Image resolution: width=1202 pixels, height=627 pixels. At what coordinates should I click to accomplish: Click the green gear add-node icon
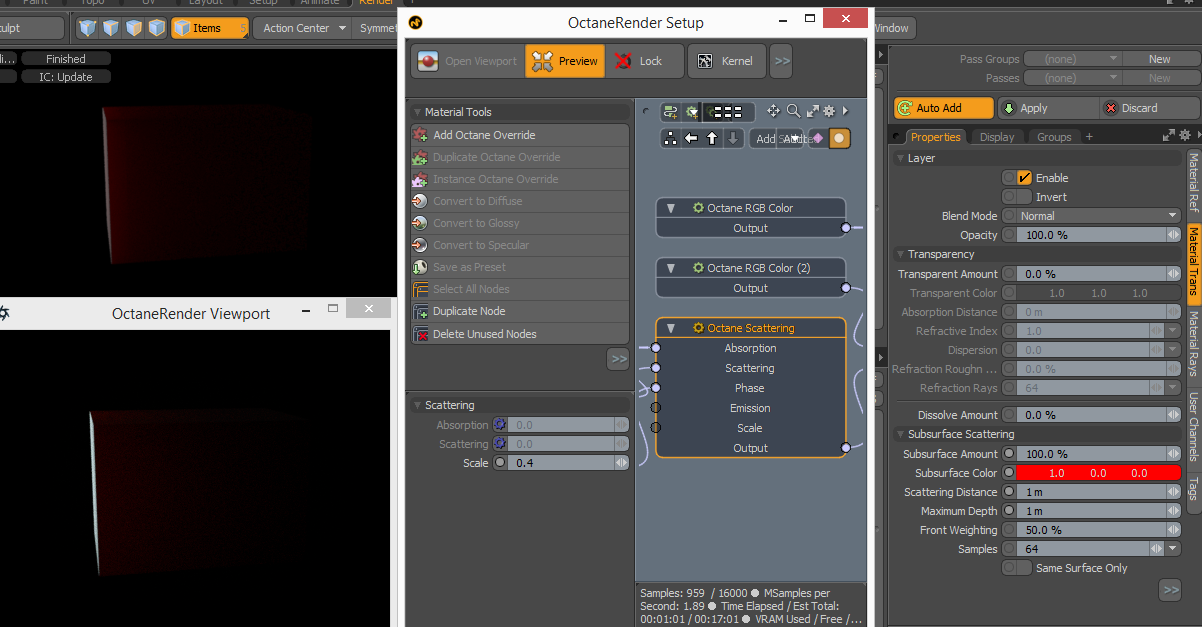click(692, 111)
